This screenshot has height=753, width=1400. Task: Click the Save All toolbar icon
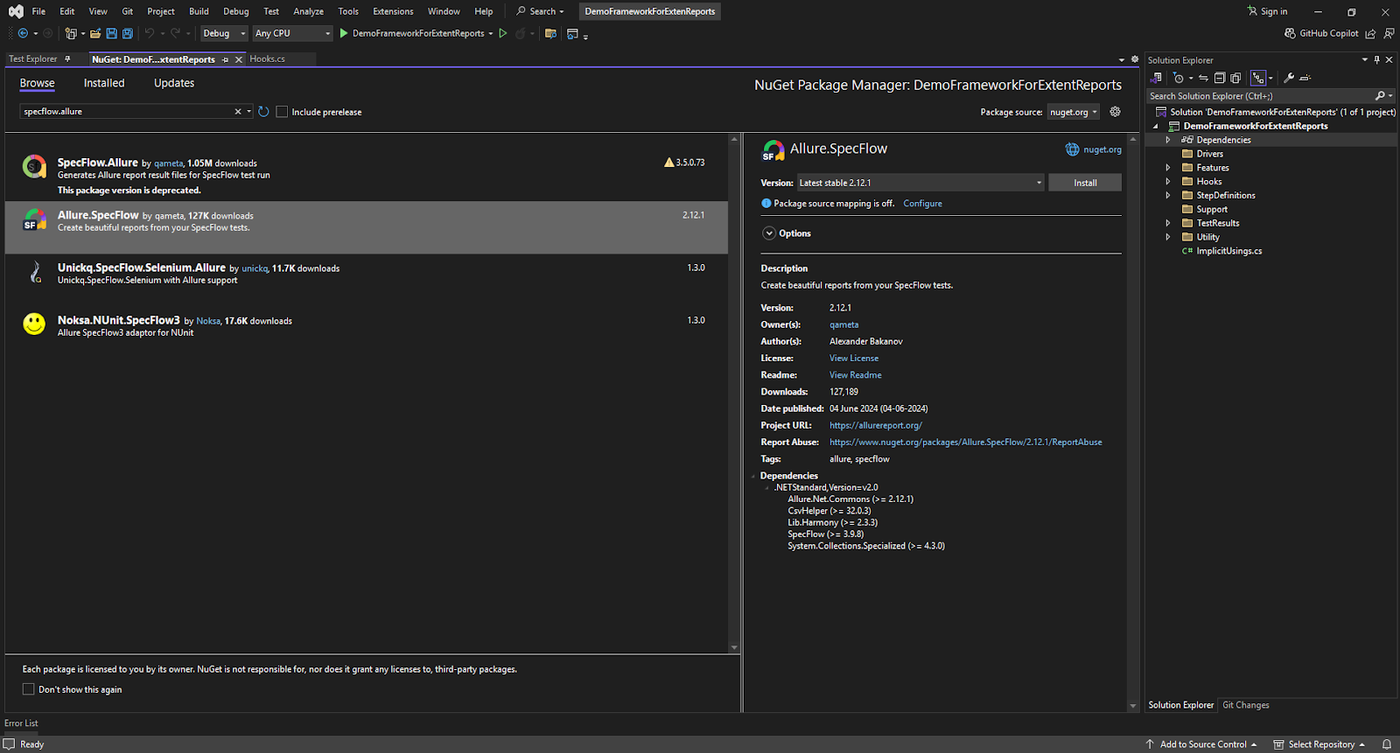[x=127, y=33]
